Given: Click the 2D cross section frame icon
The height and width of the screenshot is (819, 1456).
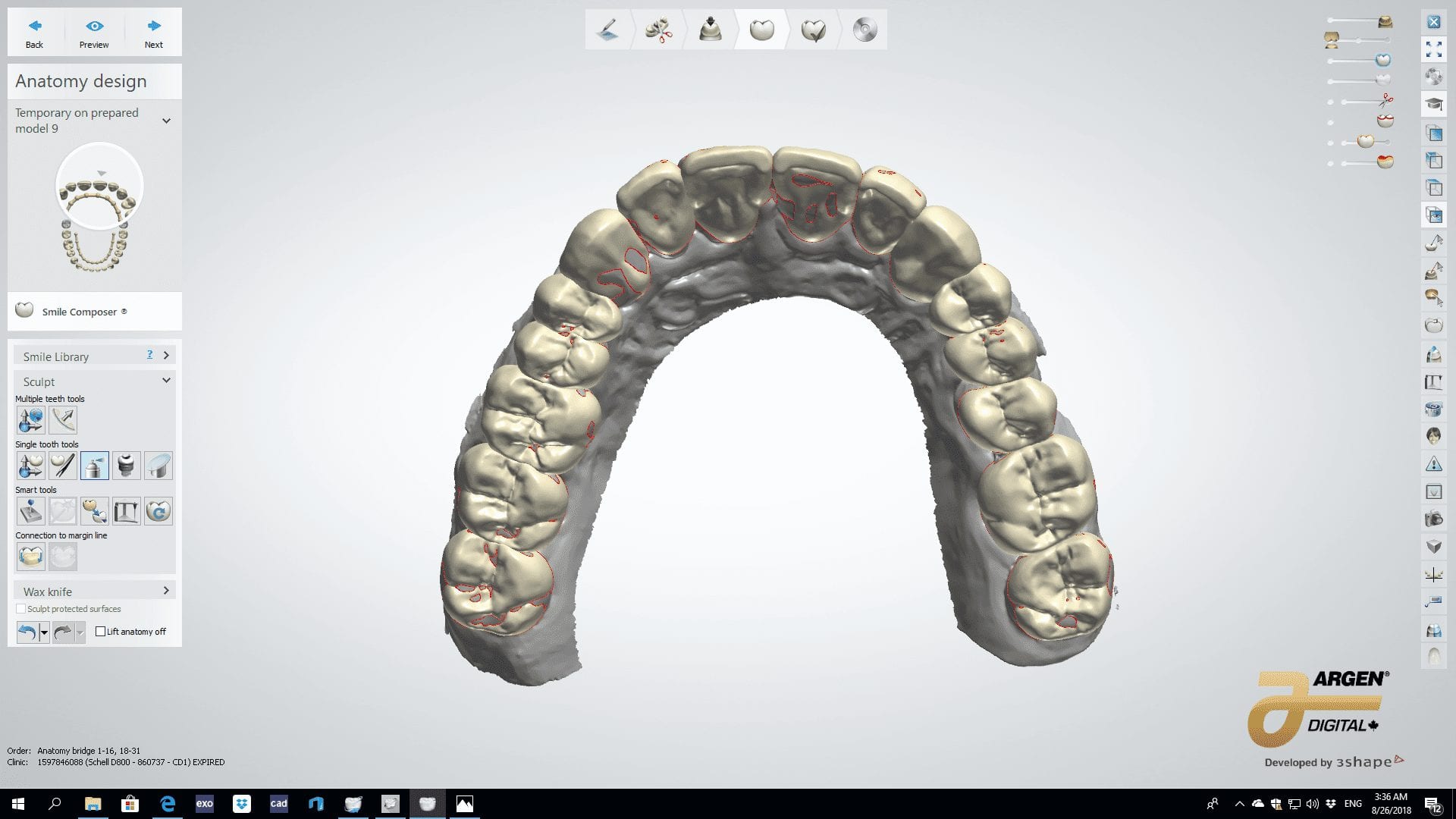Looking at the screenshot, I should click(x=1433, y=491).
